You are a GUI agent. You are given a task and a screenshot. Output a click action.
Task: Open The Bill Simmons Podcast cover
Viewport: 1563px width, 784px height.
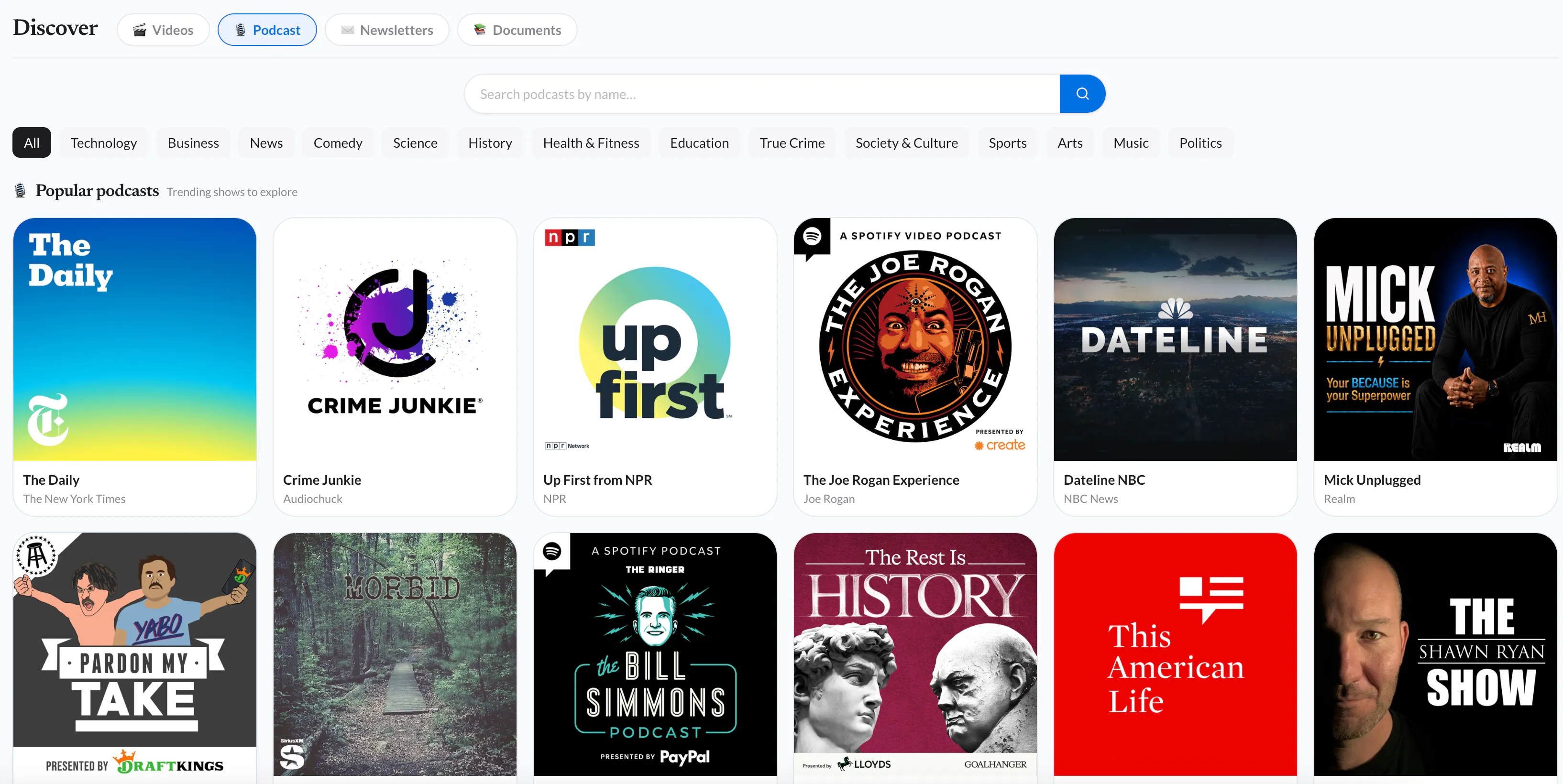(x=655, y=654)
